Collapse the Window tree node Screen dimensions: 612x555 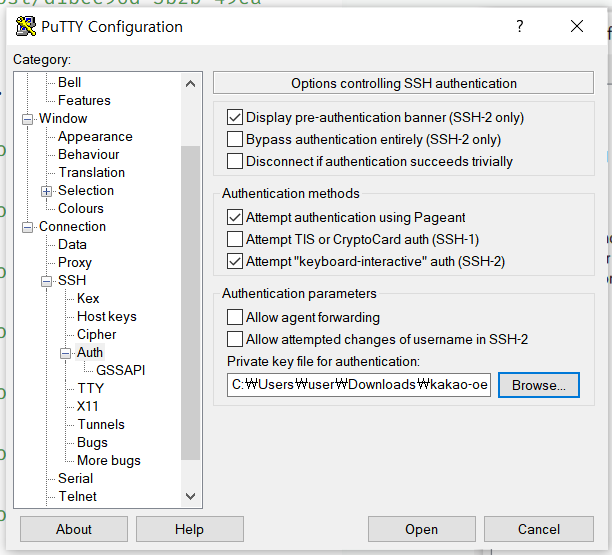[x=27, y=119]
